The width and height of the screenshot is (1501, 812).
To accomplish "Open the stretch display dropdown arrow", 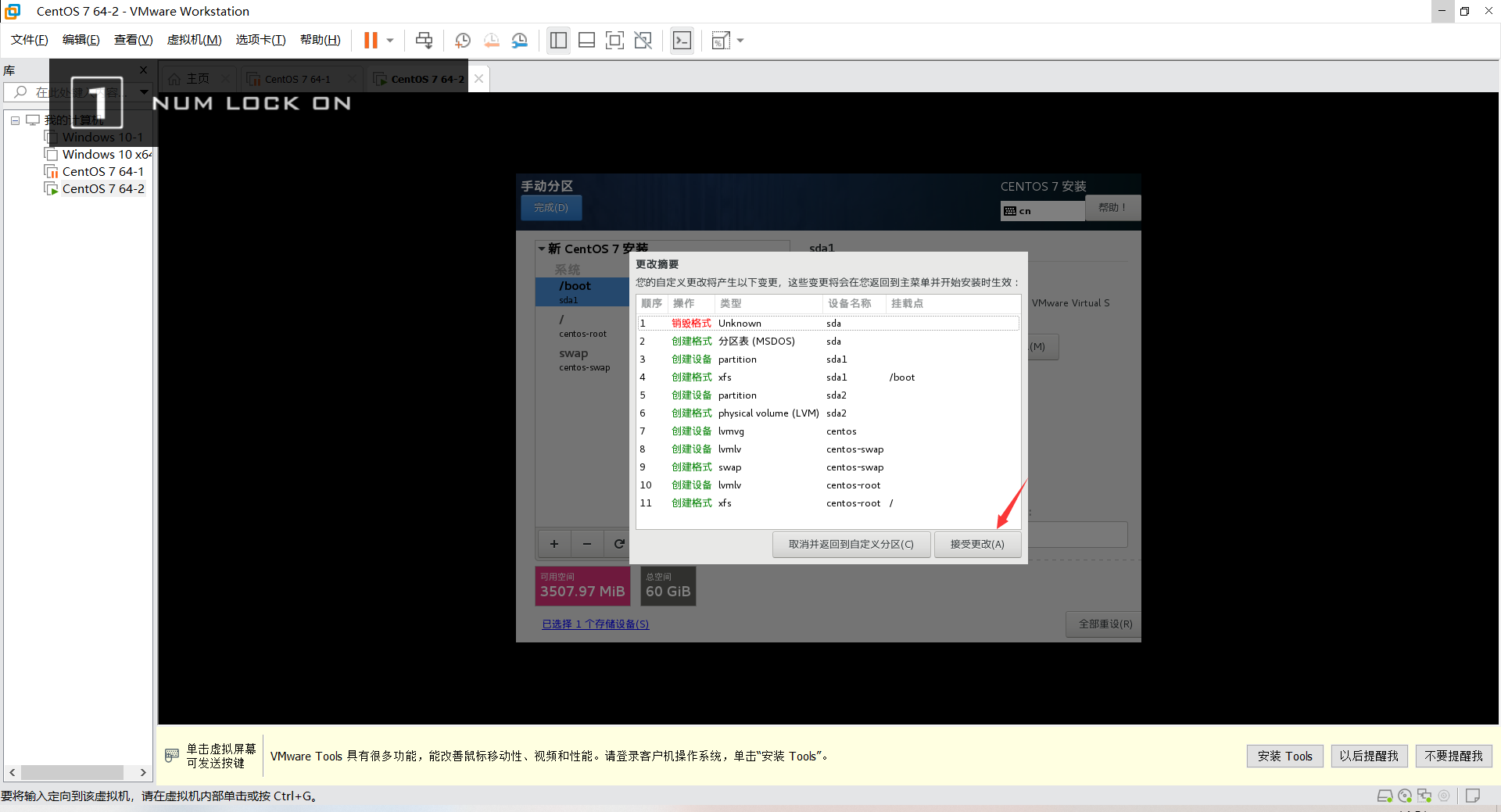I will [740, 41].
